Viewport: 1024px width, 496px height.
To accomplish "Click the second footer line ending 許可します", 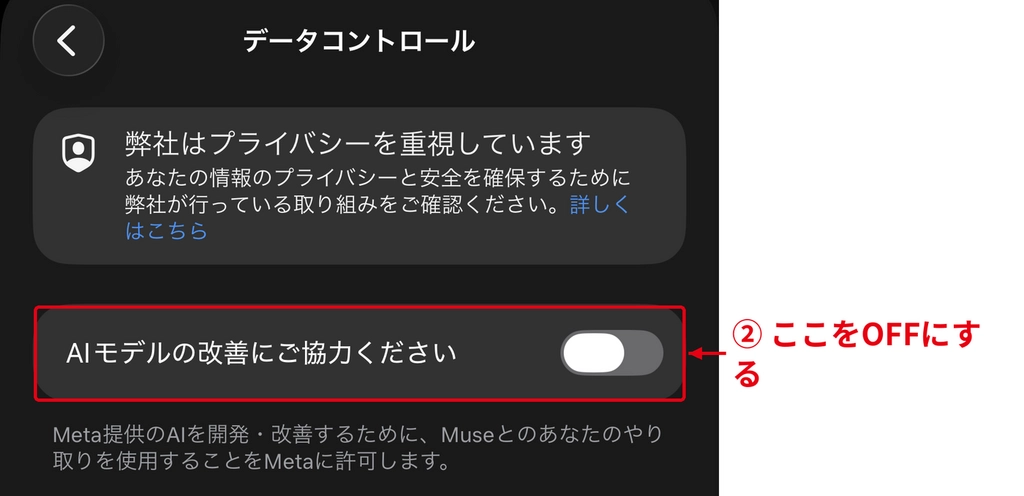I will coord(251,461).
